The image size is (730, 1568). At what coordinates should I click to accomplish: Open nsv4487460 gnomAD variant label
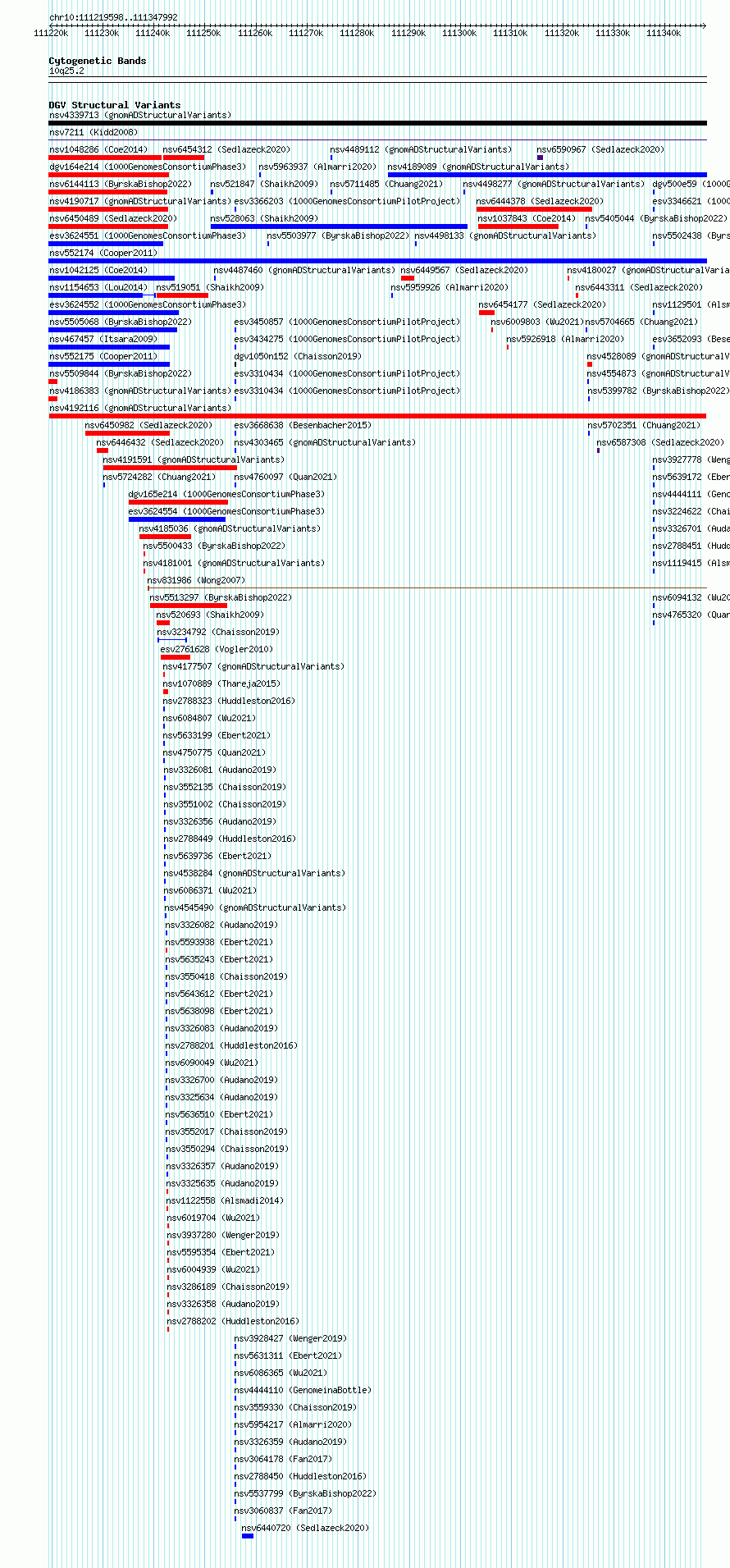pos(304,270)
